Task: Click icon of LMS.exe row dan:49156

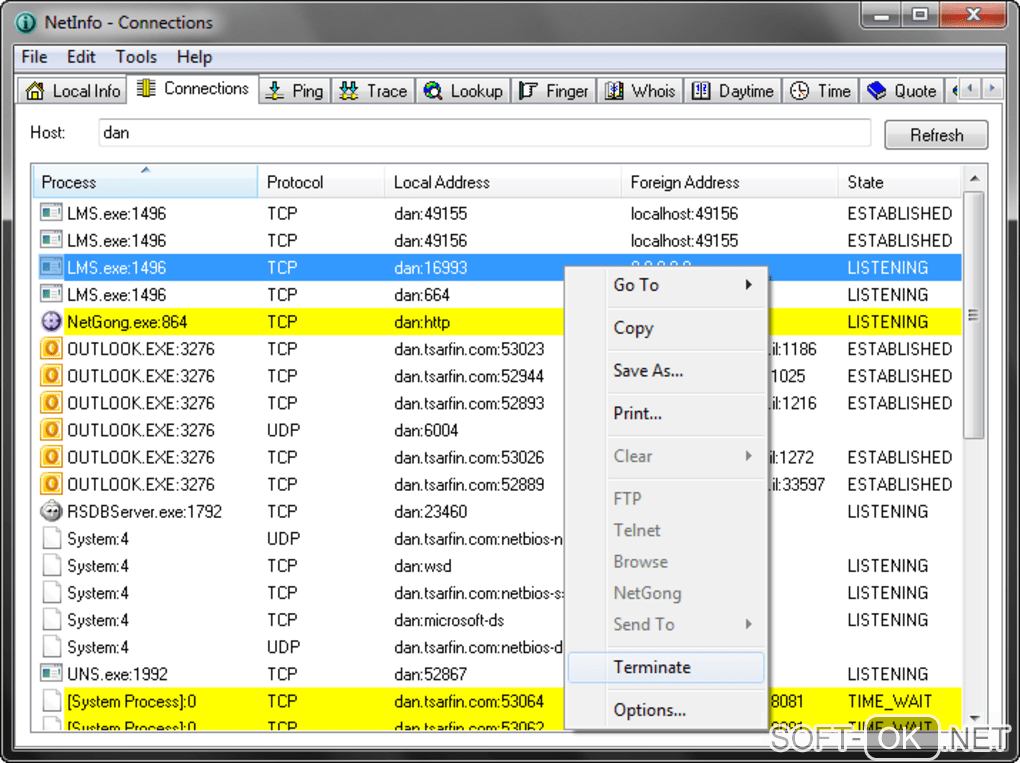Action: pyautogui.click(x=51, y=240)
